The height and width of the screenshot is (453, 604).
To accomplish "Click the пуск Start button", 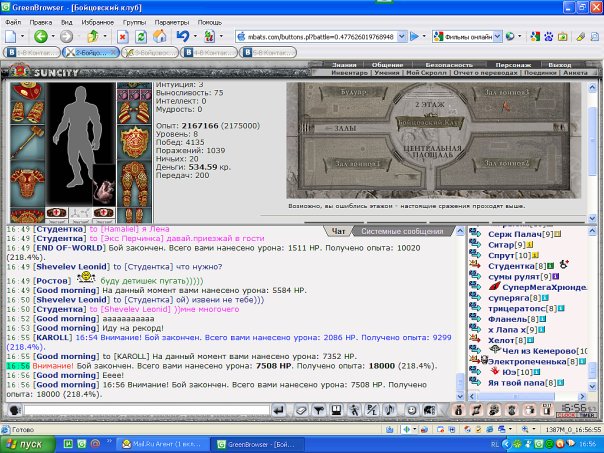I will 27,444.
